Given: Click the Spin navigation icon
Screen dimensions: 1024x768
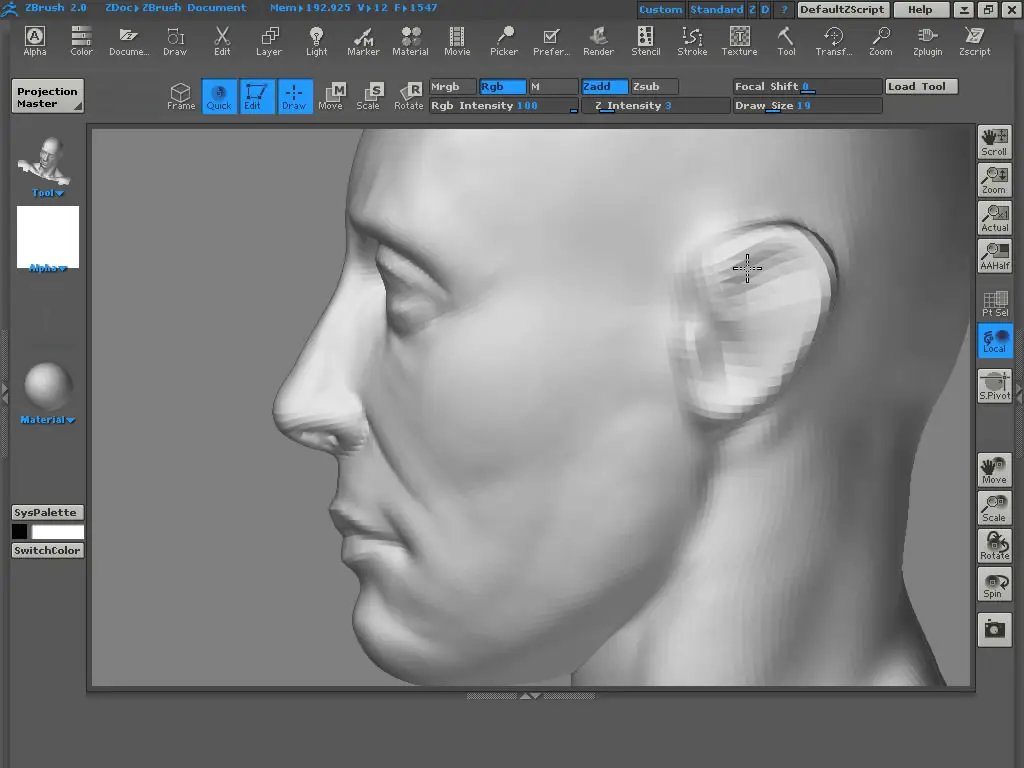Looking at the screenshot, I should [994, 584].
